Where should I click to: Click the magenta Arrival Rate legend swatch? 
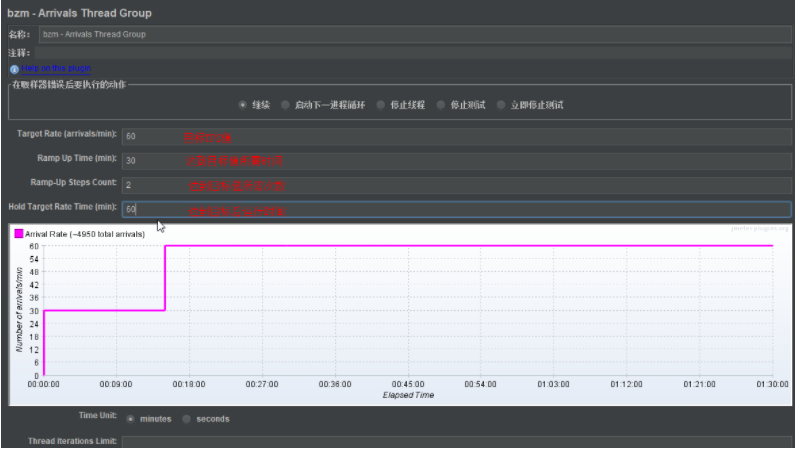click(x=19, y=234)
